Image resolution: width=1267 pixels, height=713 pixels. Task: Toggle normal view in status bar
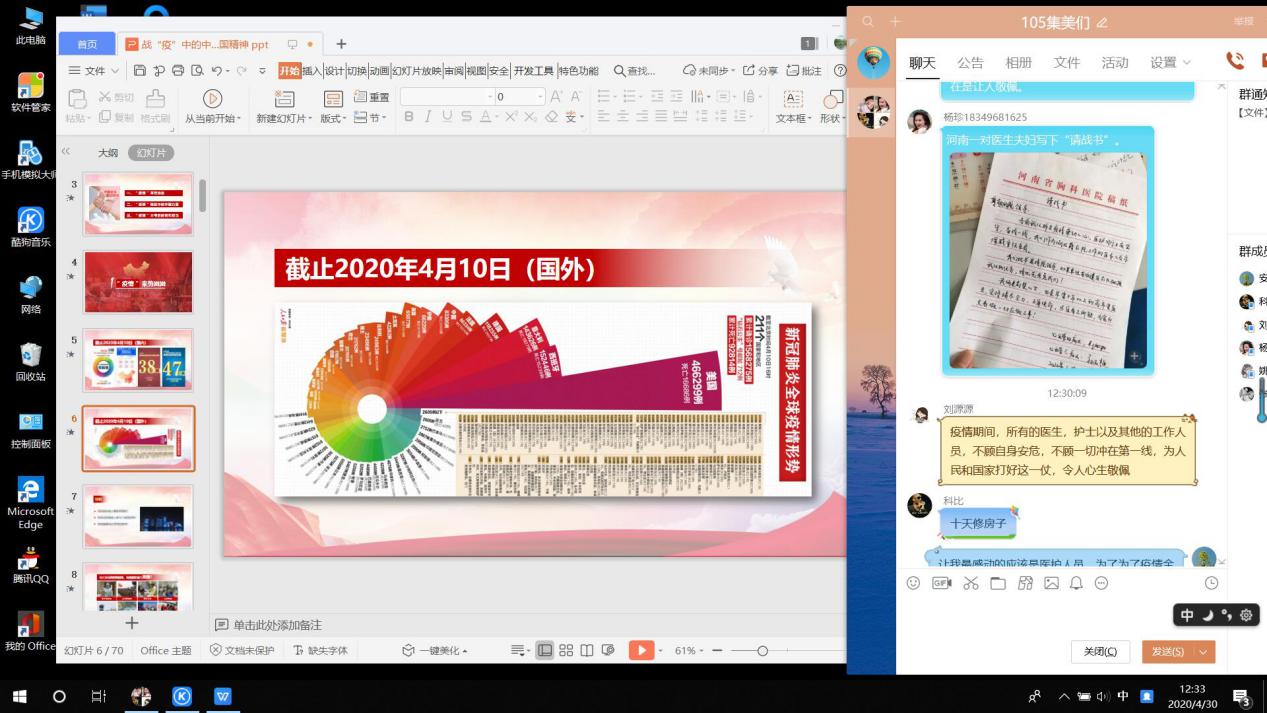point(545,651)
